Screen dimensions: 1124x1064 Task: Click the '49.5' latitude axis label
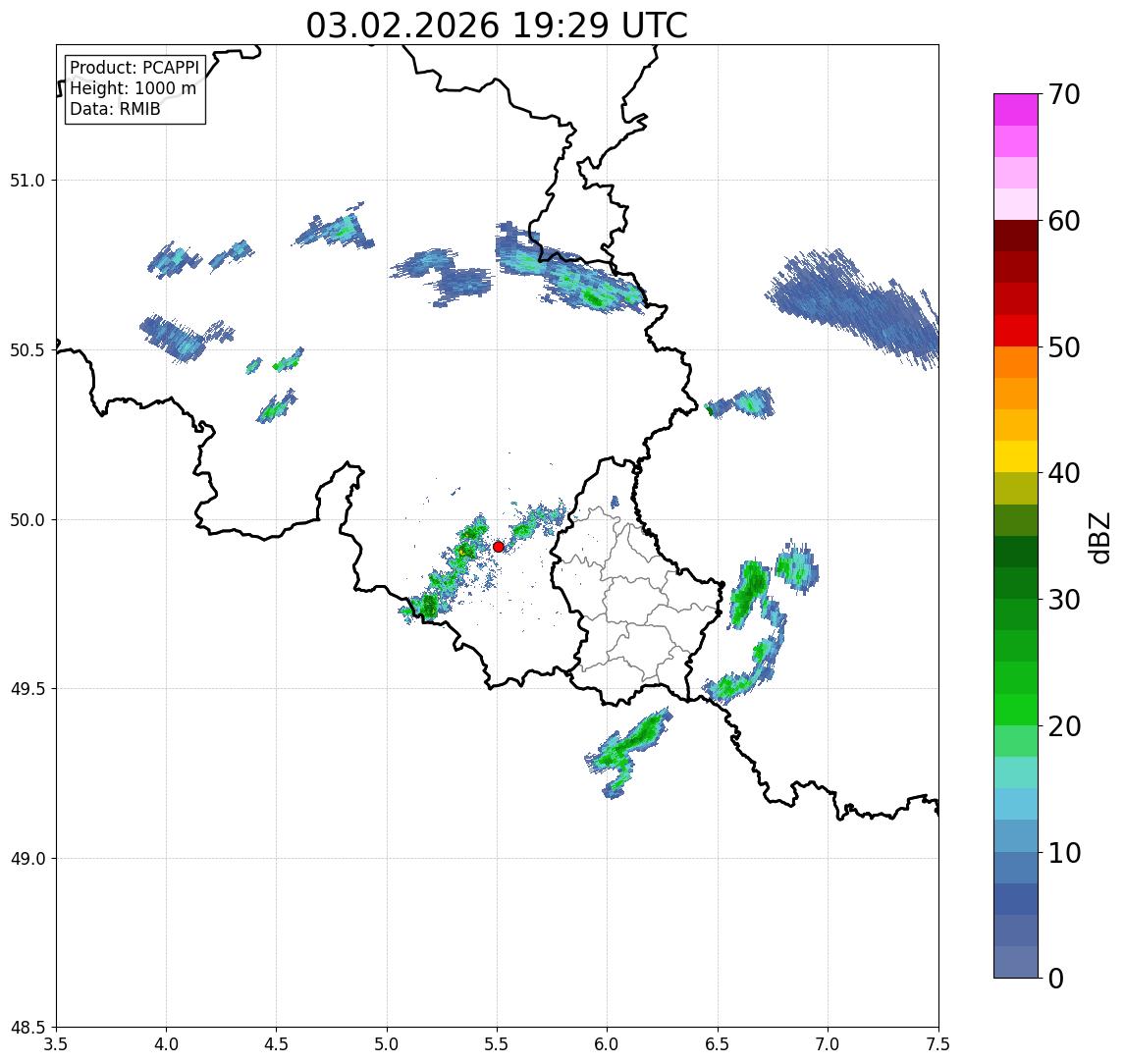(x=27, y=689)
